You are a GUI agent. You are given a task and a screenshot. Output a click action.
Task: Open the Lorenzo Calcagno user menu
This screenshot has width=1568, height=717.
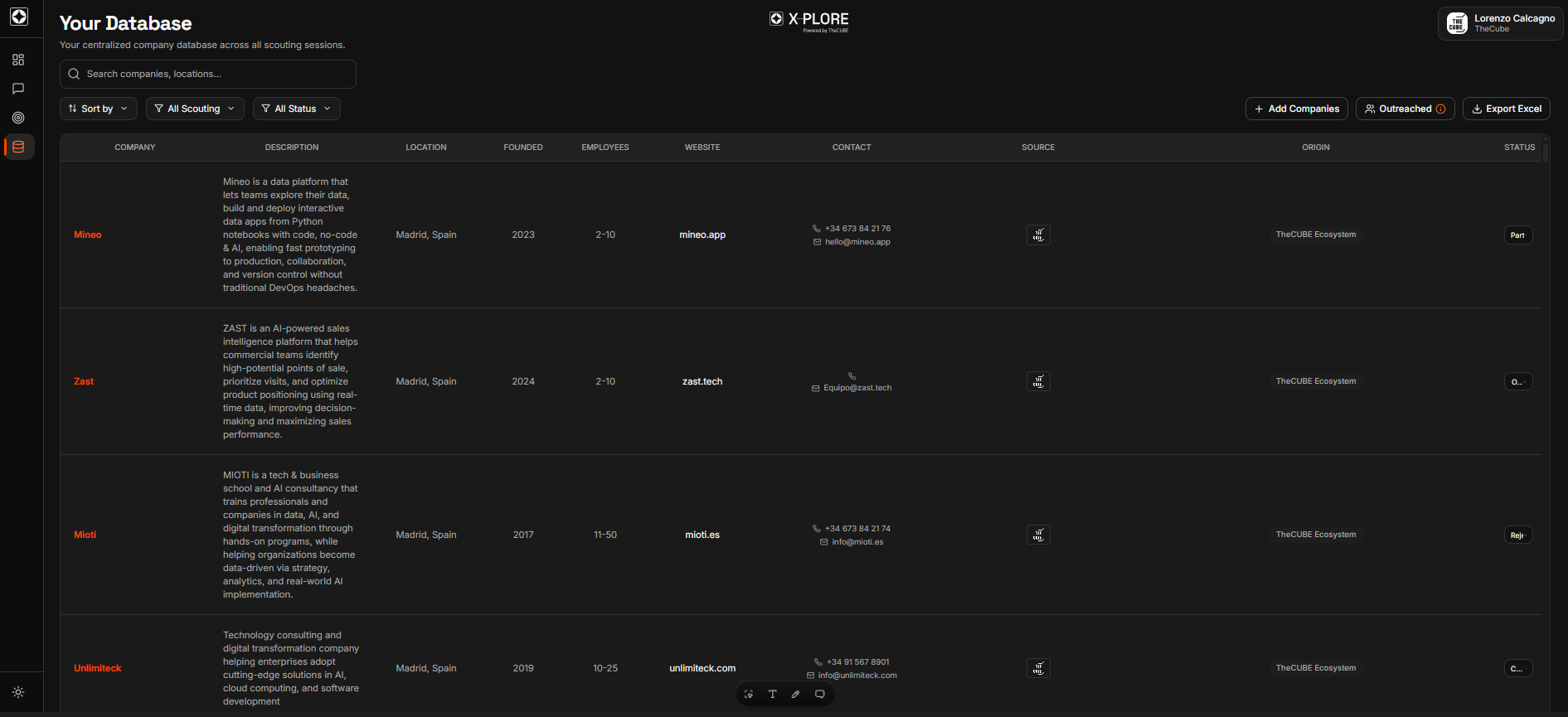pos(1500,23)
